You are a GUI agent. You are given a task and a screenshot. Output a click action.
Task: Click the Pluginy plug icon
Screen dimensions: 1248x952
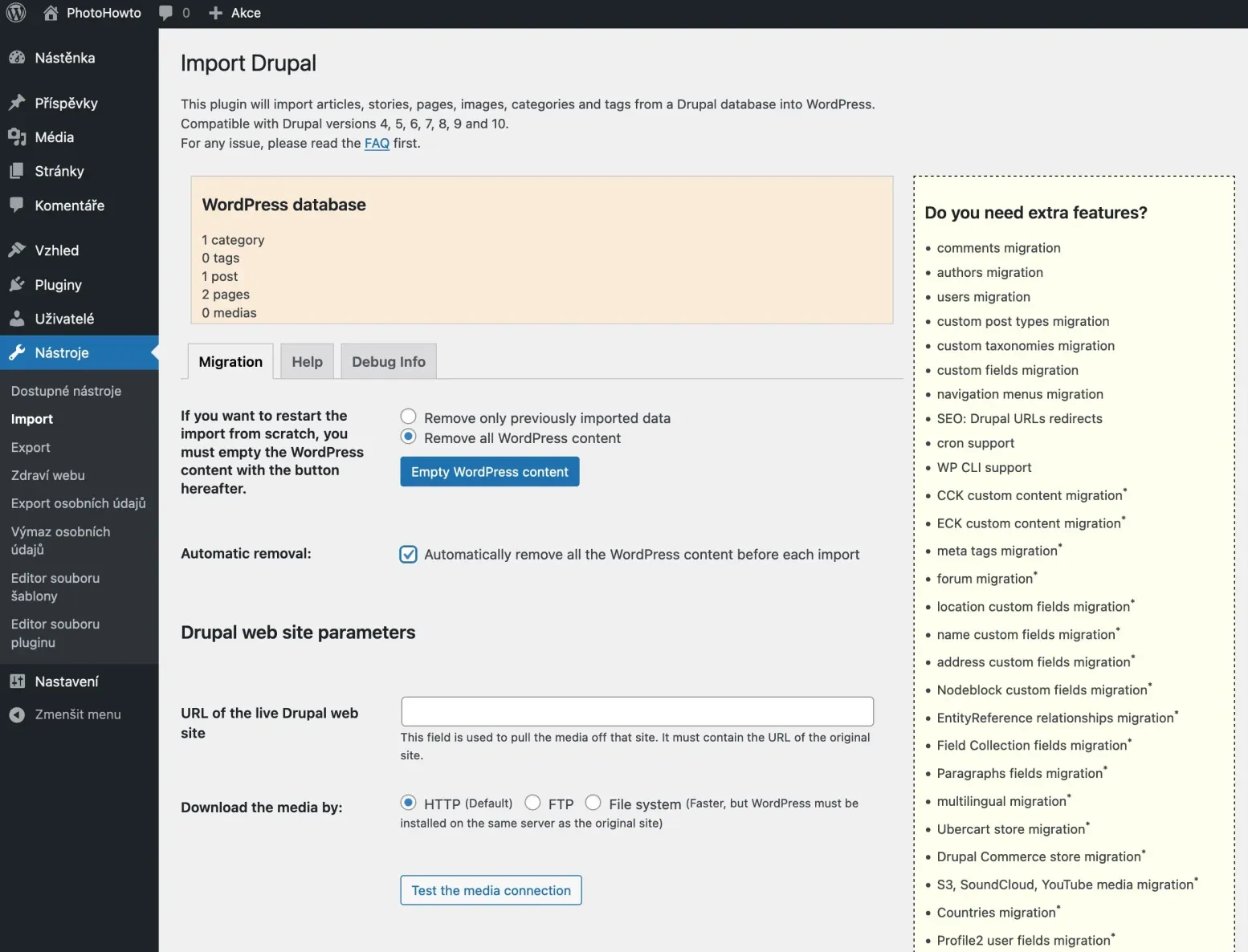coord(17,285)
